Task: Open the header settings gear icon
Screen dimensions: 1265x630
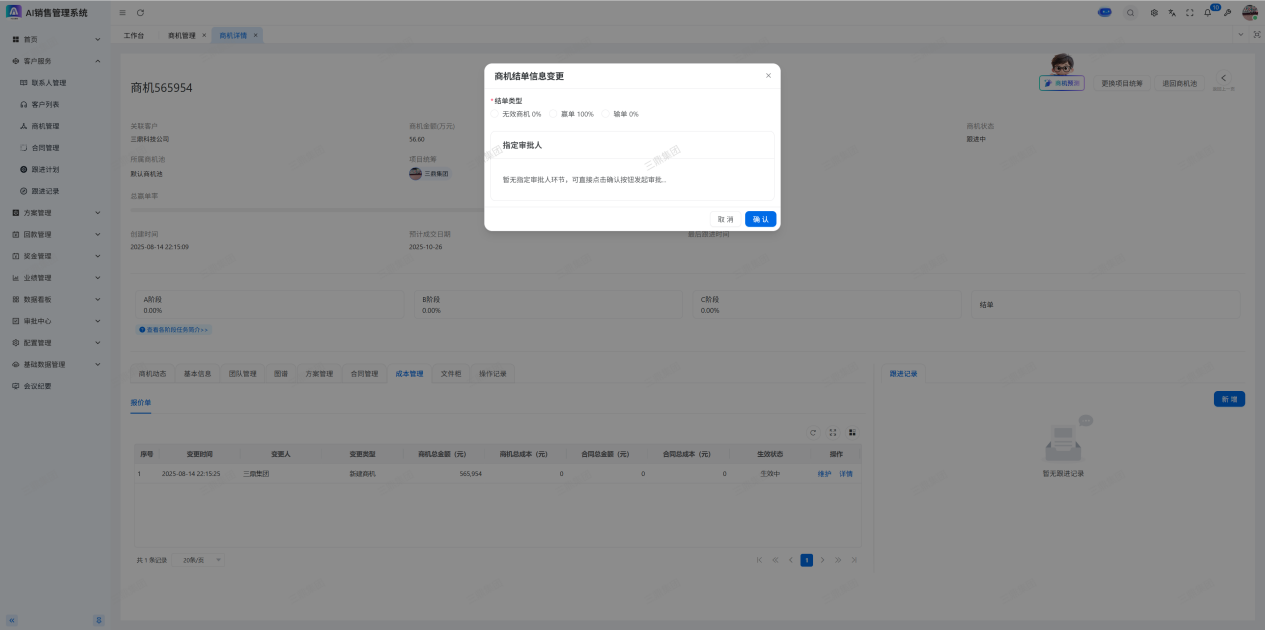Action: tap(1154, 13)
